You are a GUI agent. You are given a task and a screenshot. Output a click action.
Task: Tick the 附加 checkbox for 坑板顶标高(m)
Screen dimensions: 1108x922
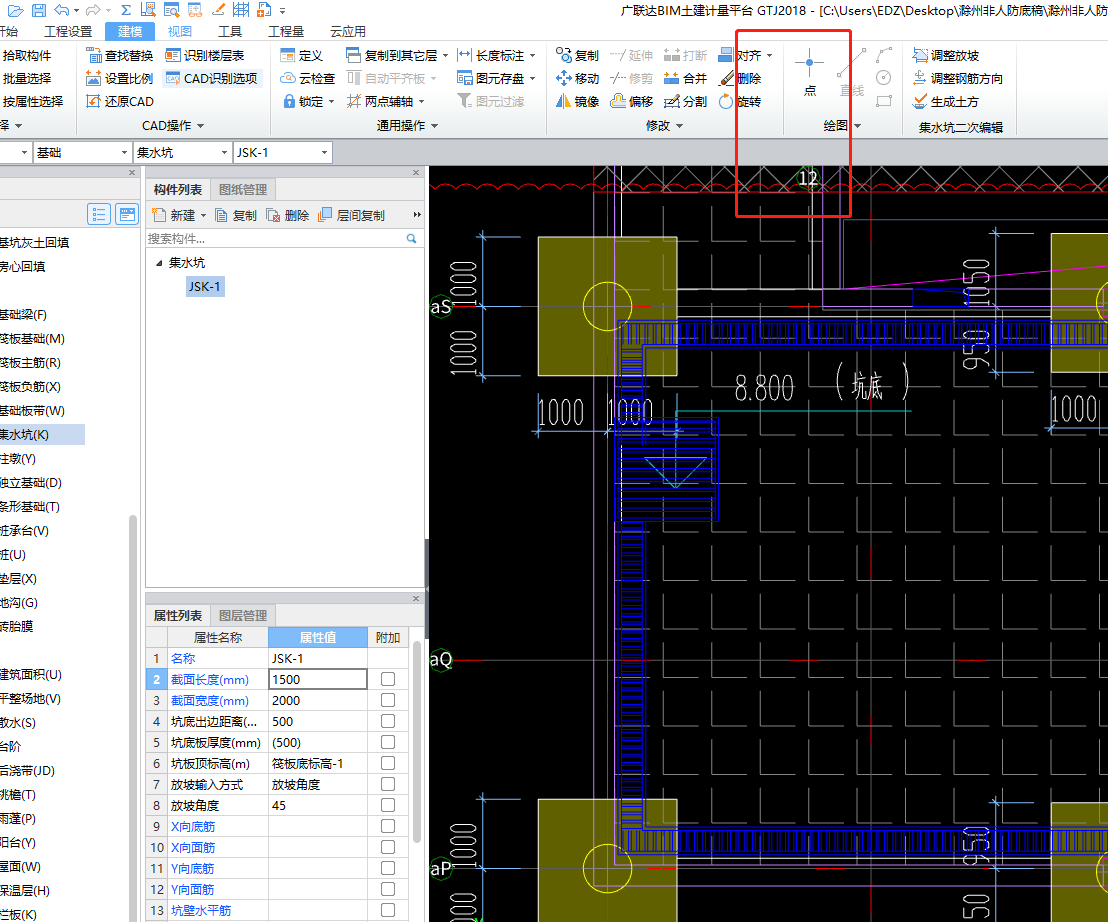[x=388, y=763]
